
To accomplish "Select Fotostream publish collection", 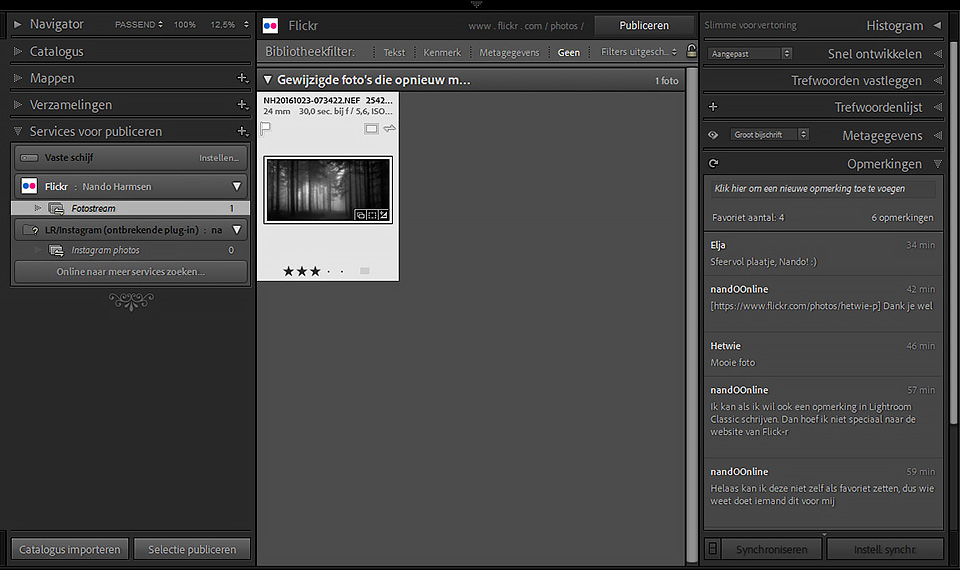I will pos(130,208).
